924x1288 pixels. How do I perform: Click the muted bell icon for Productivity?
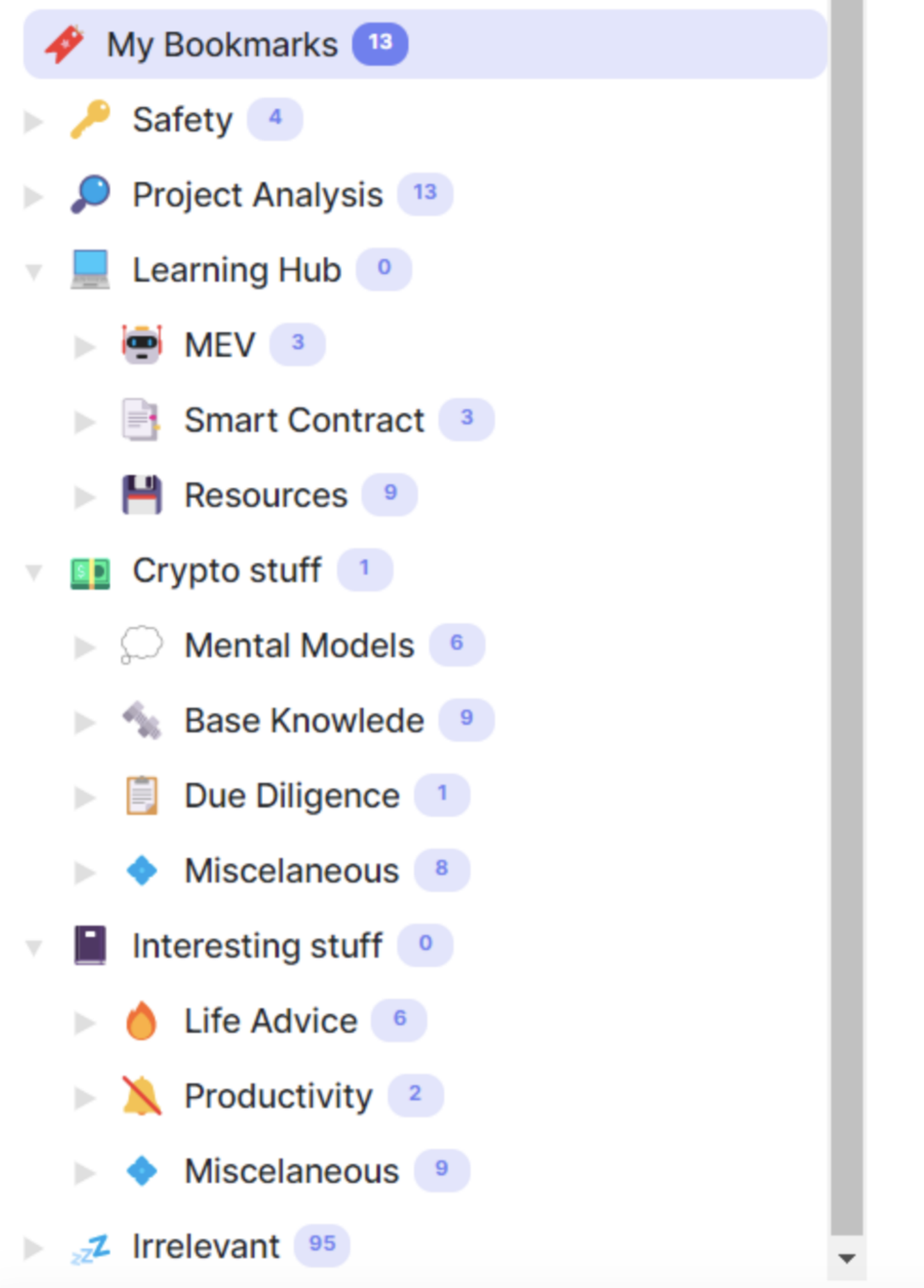coord(142,1095)
